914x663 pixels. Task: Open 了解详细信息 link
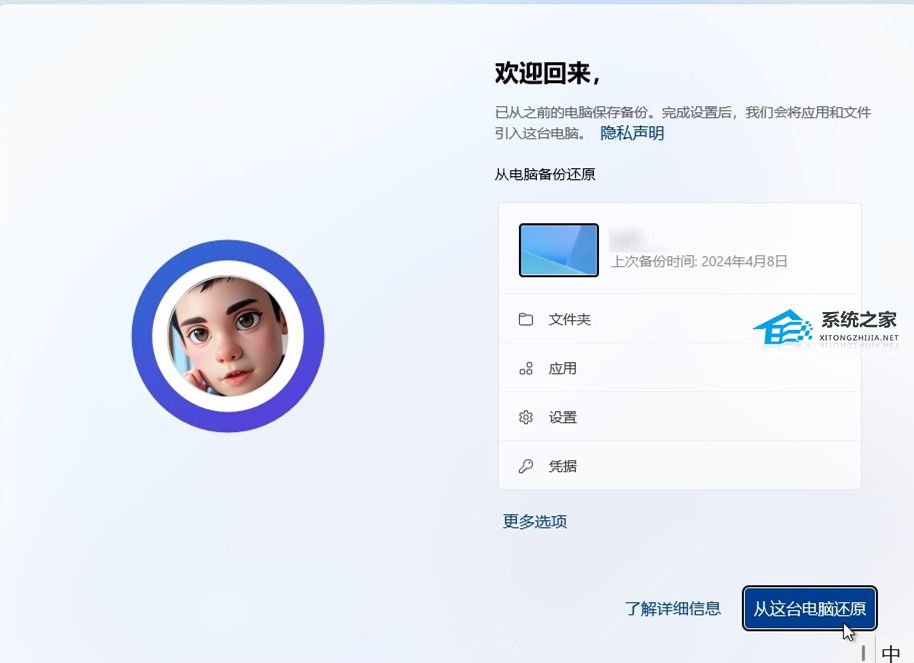click(x=673, y=609)
